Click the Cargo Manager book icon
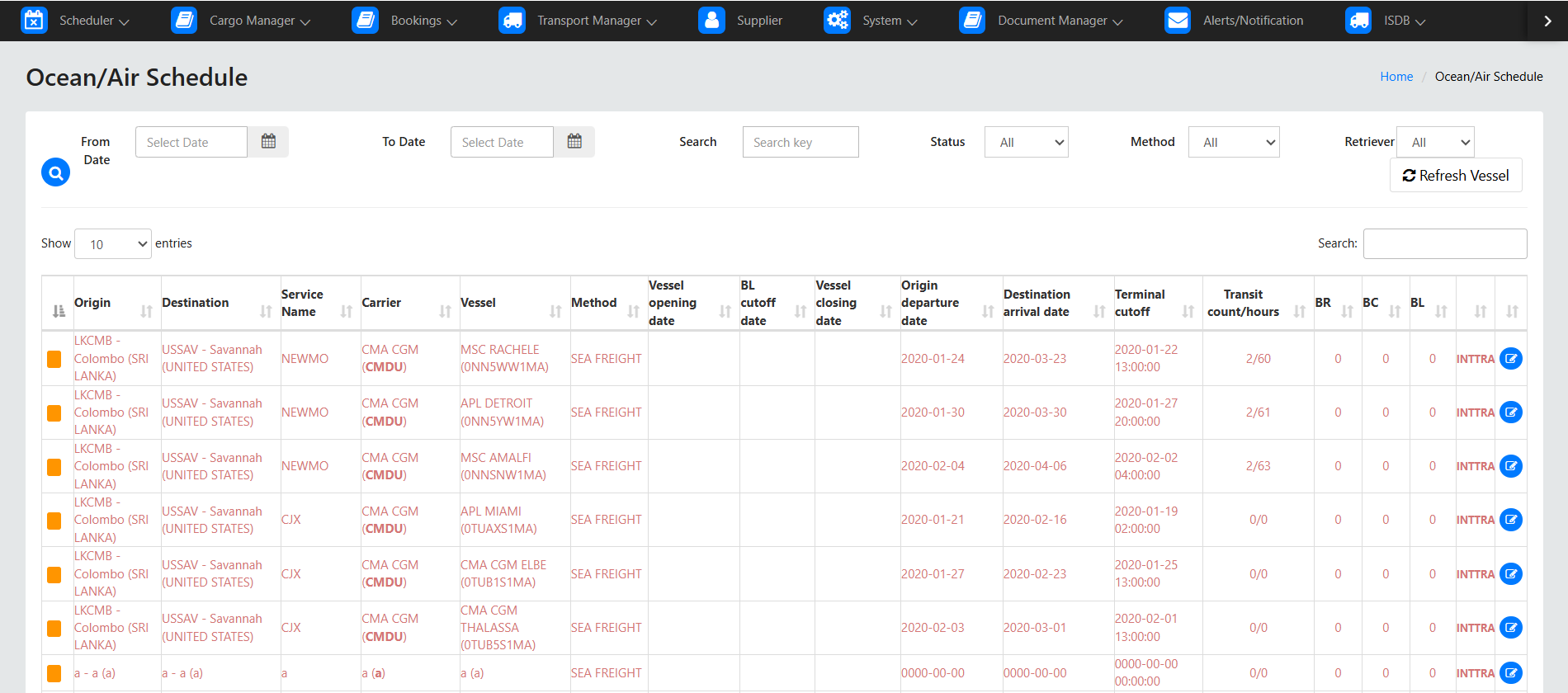Viewport: 1568px width, 693px height. click(x=184, y=21)
